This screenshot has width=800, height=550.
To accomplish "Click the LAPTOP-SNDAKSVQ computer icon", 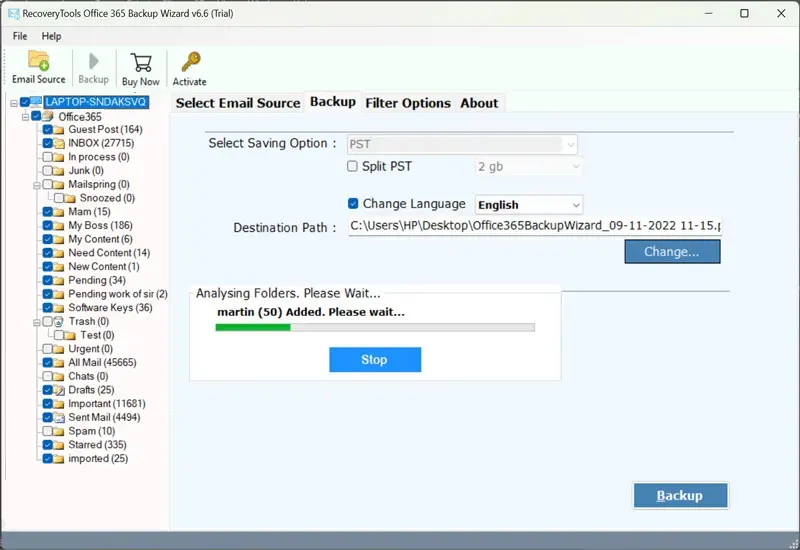I will tap(36, 102).
